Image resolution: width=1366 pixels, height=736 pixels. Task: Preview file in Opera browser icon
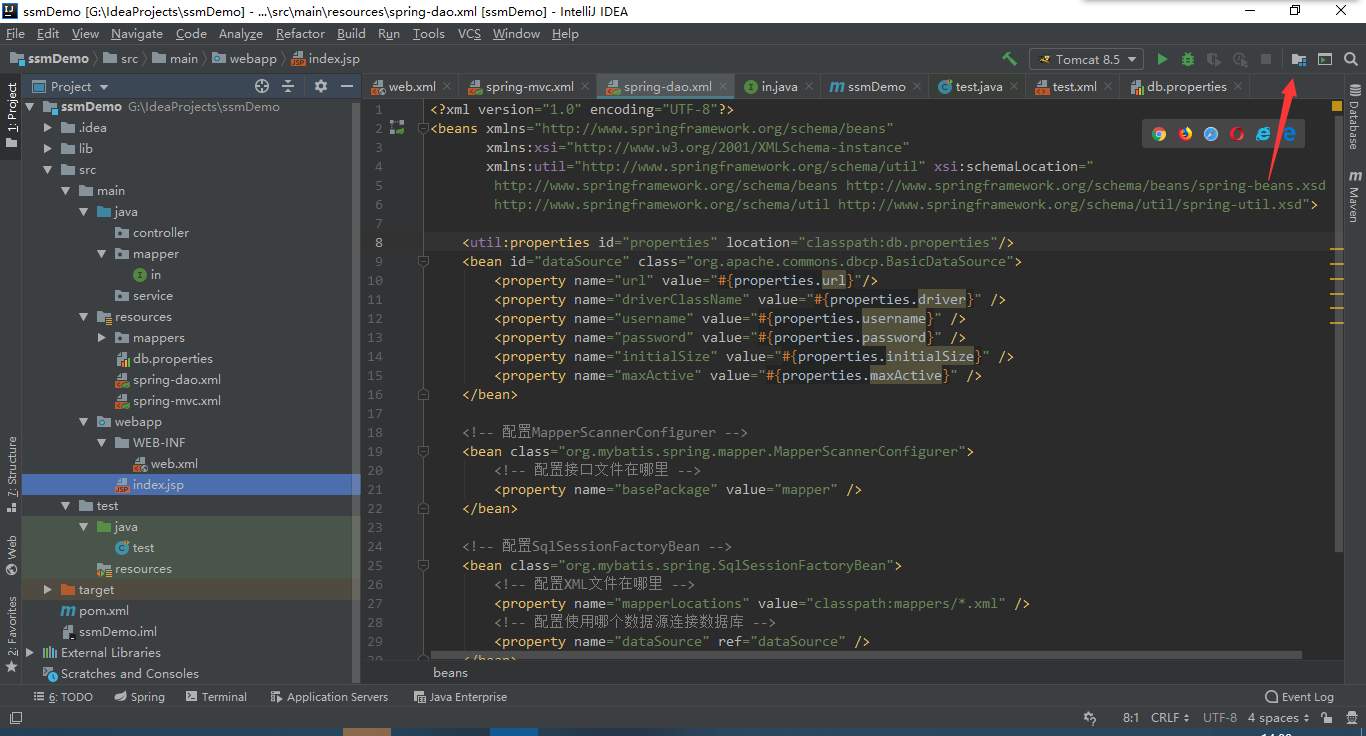click(x=1237, y=133)
